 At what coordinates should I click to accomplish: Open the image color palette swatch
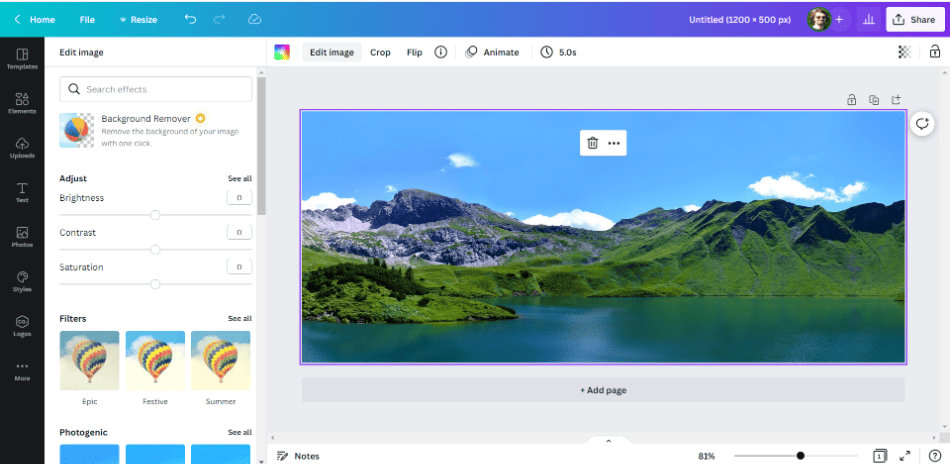(282, 52)
